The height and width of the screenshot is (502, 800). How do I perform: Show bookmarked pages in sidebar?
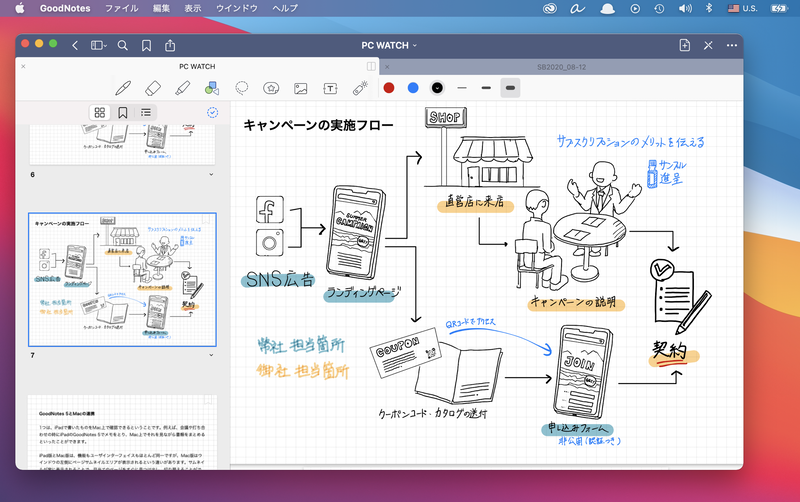coord(123,113)
